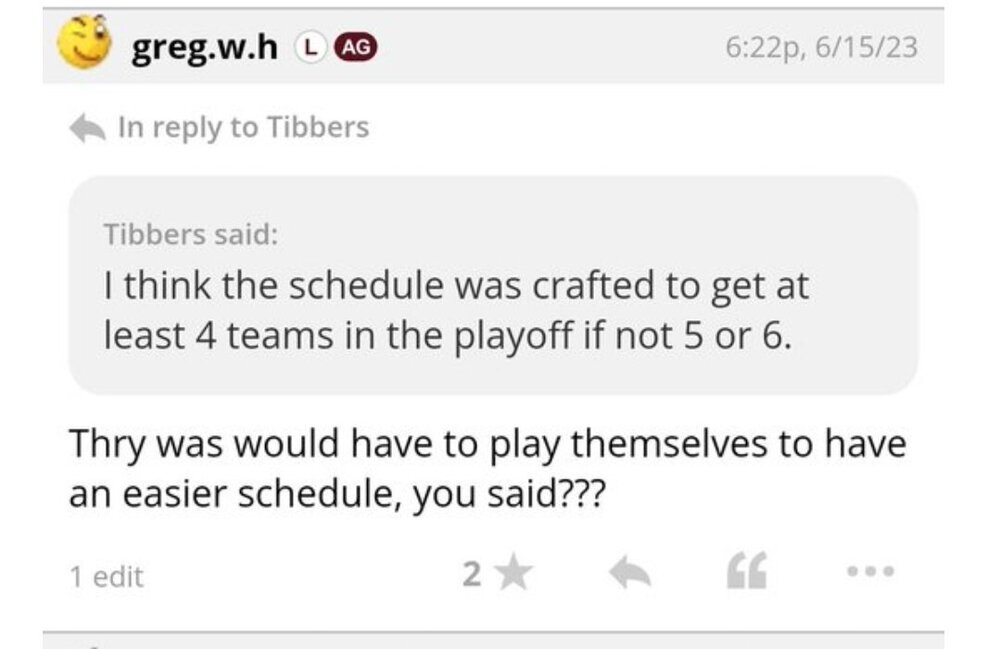
Task: Click the star icon to like post
Action: tap(514, 573)
